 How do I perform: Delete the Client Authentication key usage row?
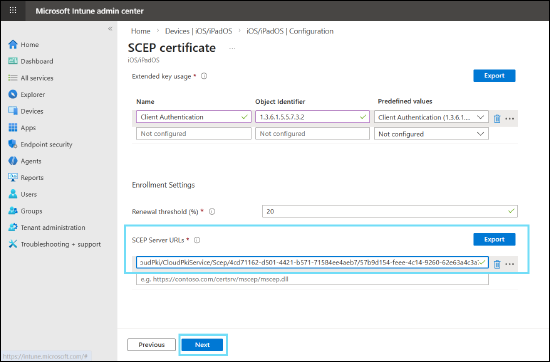coord(497,119)
